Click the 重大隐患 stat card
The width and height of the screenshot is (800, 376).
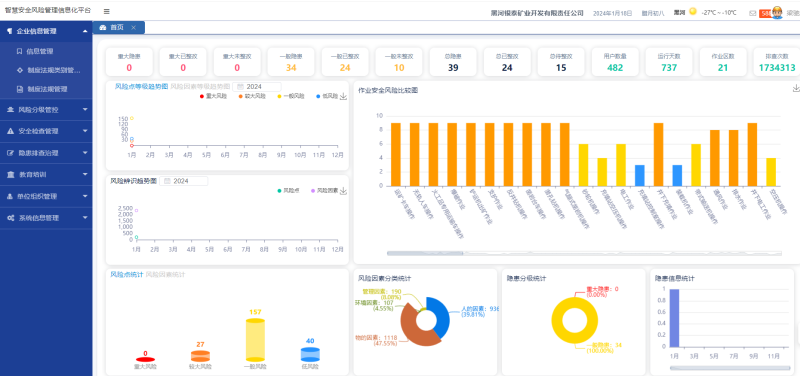[129, 62]
